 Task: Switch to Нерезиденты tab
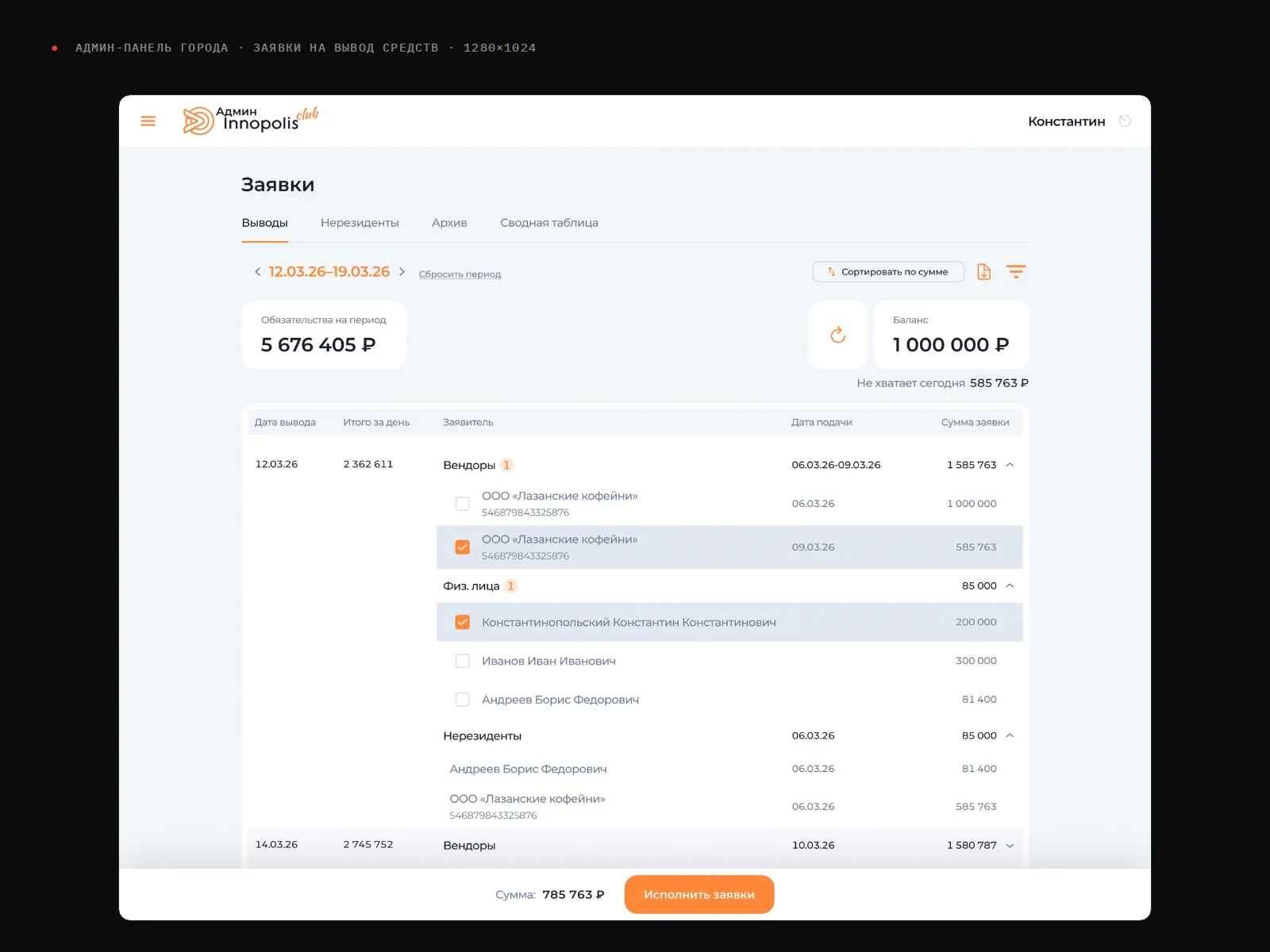click(x=360, y=223)
